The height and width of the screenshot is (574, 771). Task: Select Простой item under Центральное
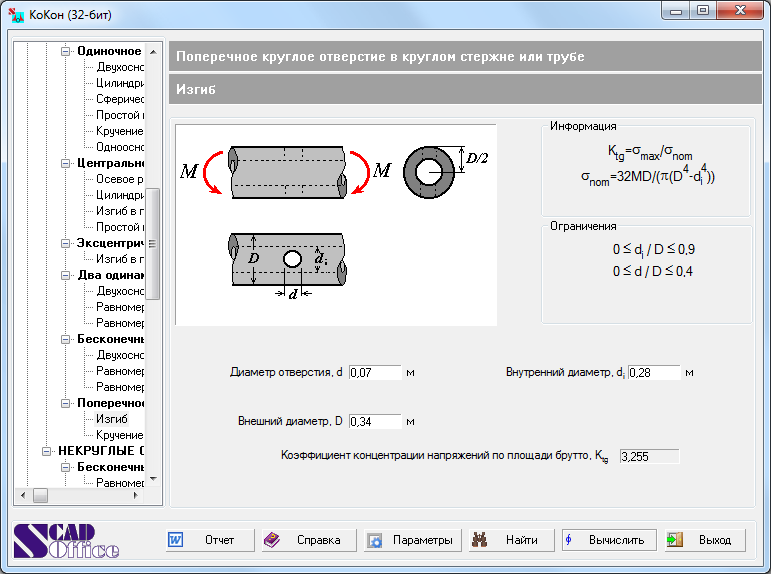119,227
